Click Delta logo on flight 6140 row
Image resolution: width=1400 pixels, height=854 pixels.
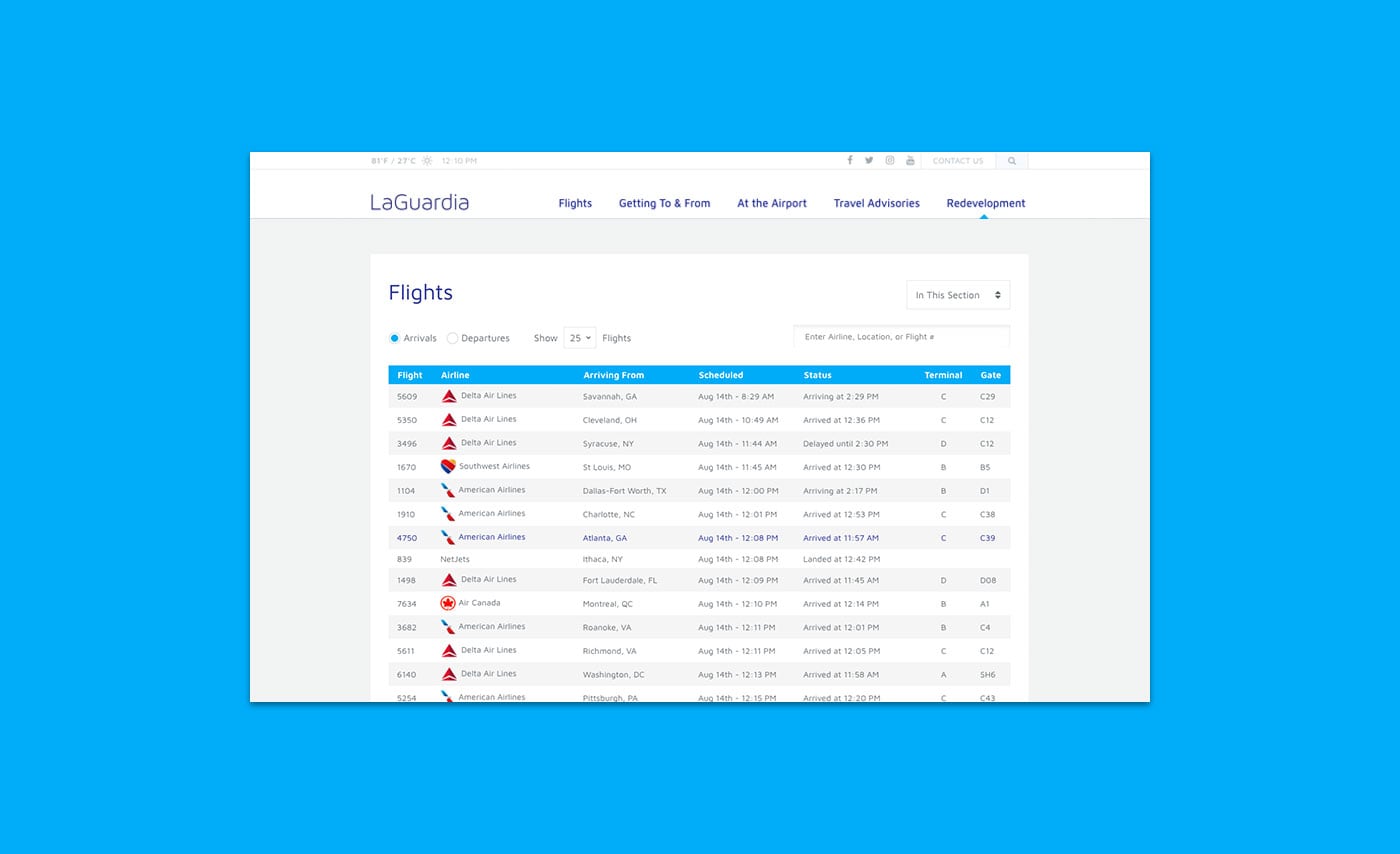449,674
